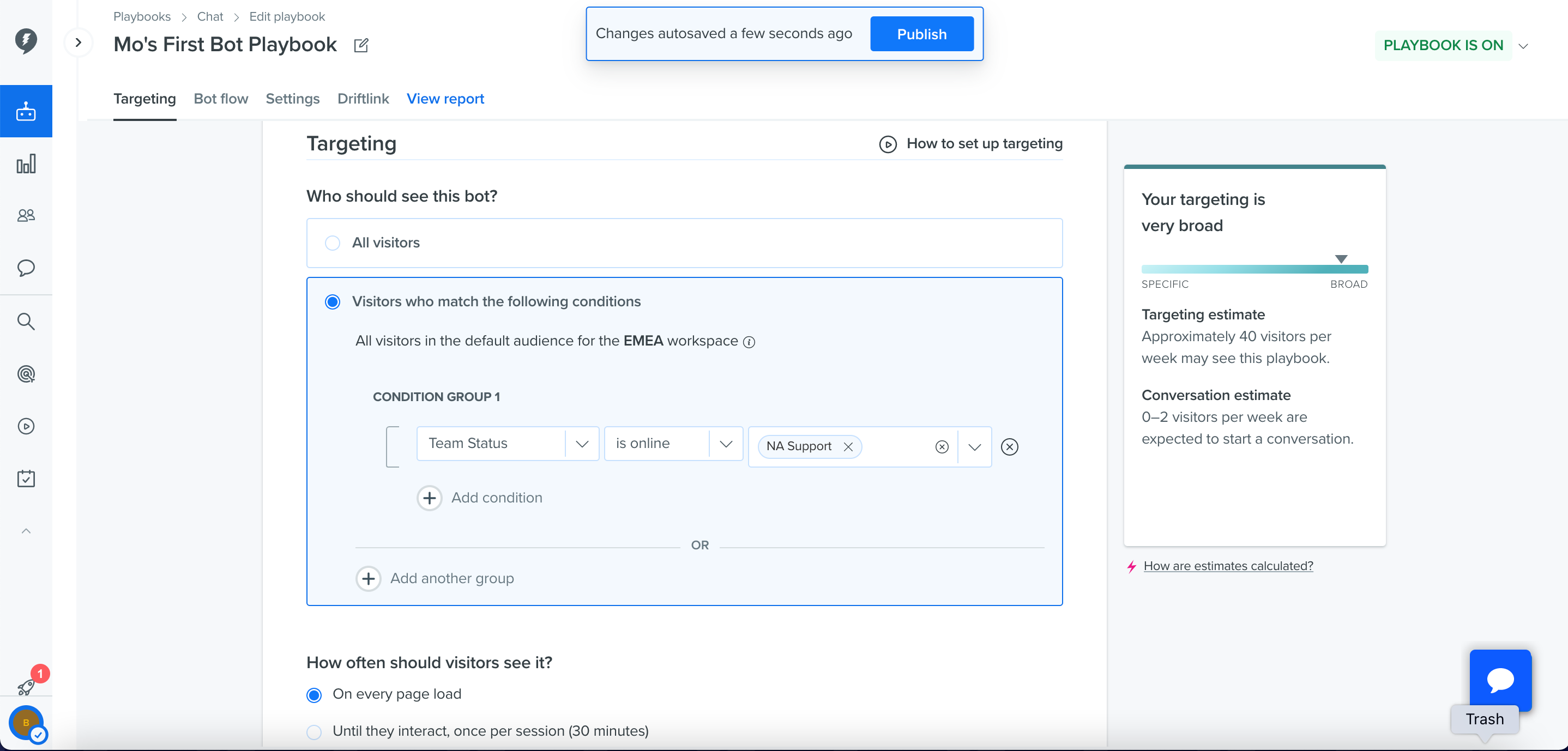This screenshot has height=751, width=1568.
Task: Expand the team selection dropdown arrow
Action: click(x=974, y=447)
